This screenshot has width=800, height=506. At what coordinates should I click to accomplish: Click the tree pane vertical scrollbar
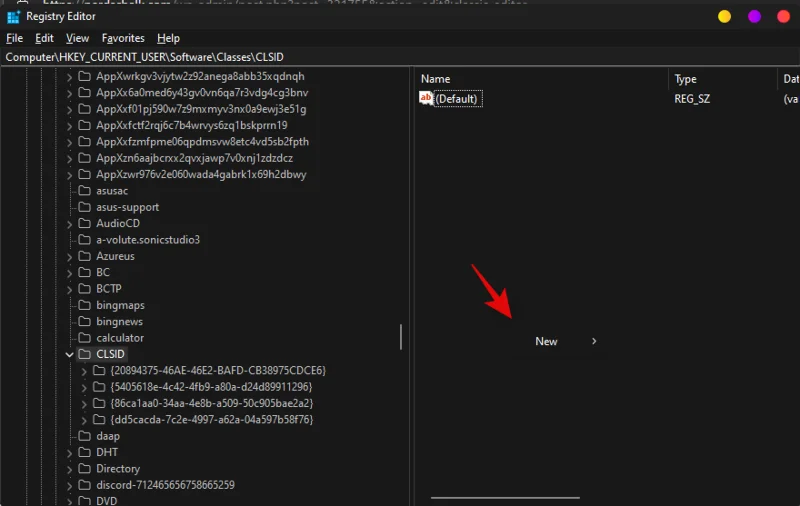click(401, 336)
